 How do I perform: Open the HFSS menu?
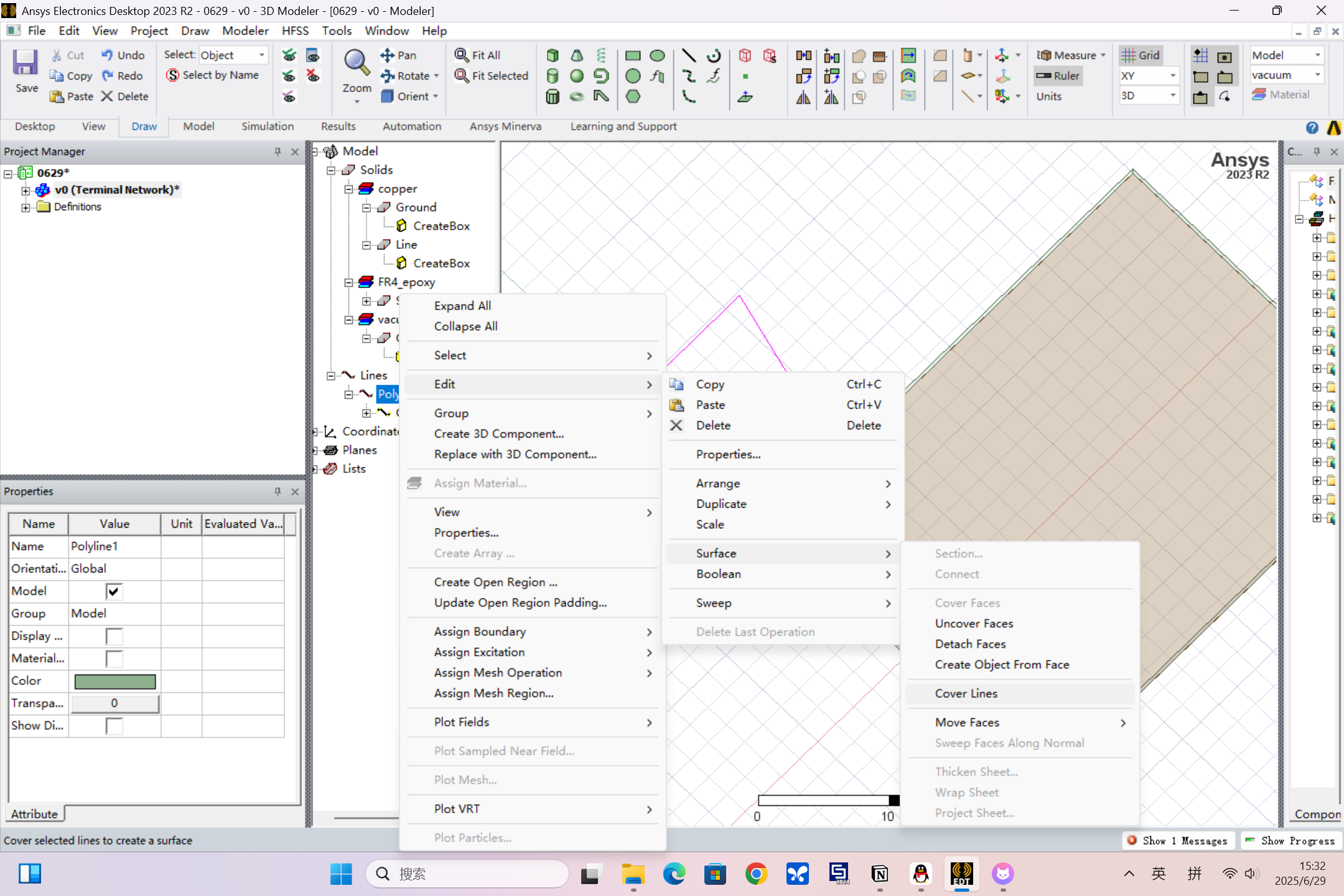click(295, 31)
